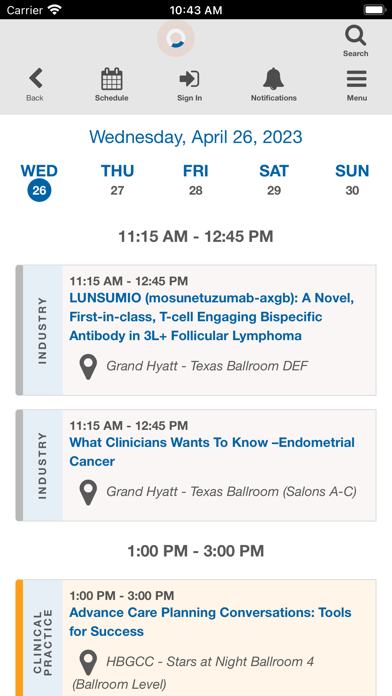The image size is (392, 696).
Task: Open Notifications bell icon
Action: (273, 79)
